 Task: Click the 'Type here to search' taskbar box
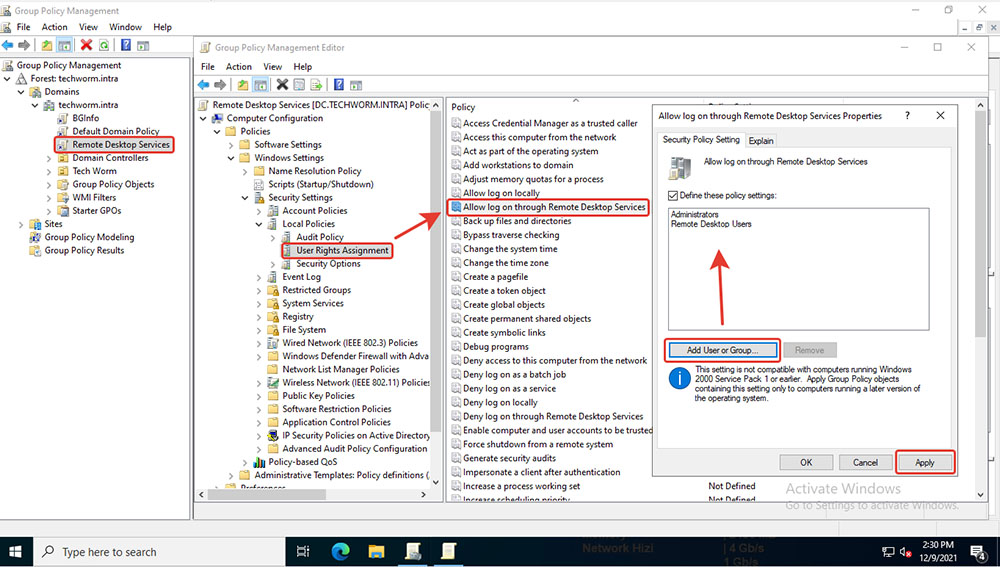point(109,552)
